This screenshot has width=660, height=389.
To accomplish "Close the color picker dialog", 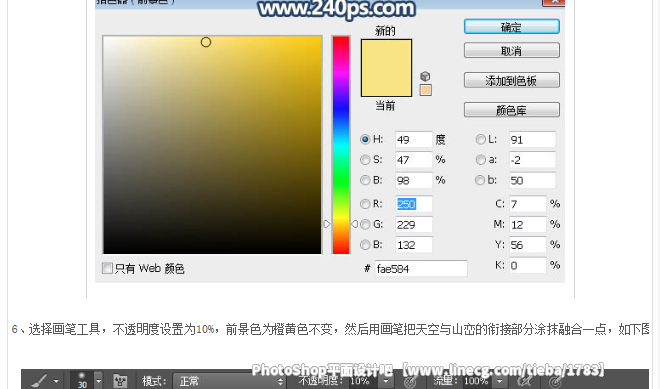I will click(554, 3).
